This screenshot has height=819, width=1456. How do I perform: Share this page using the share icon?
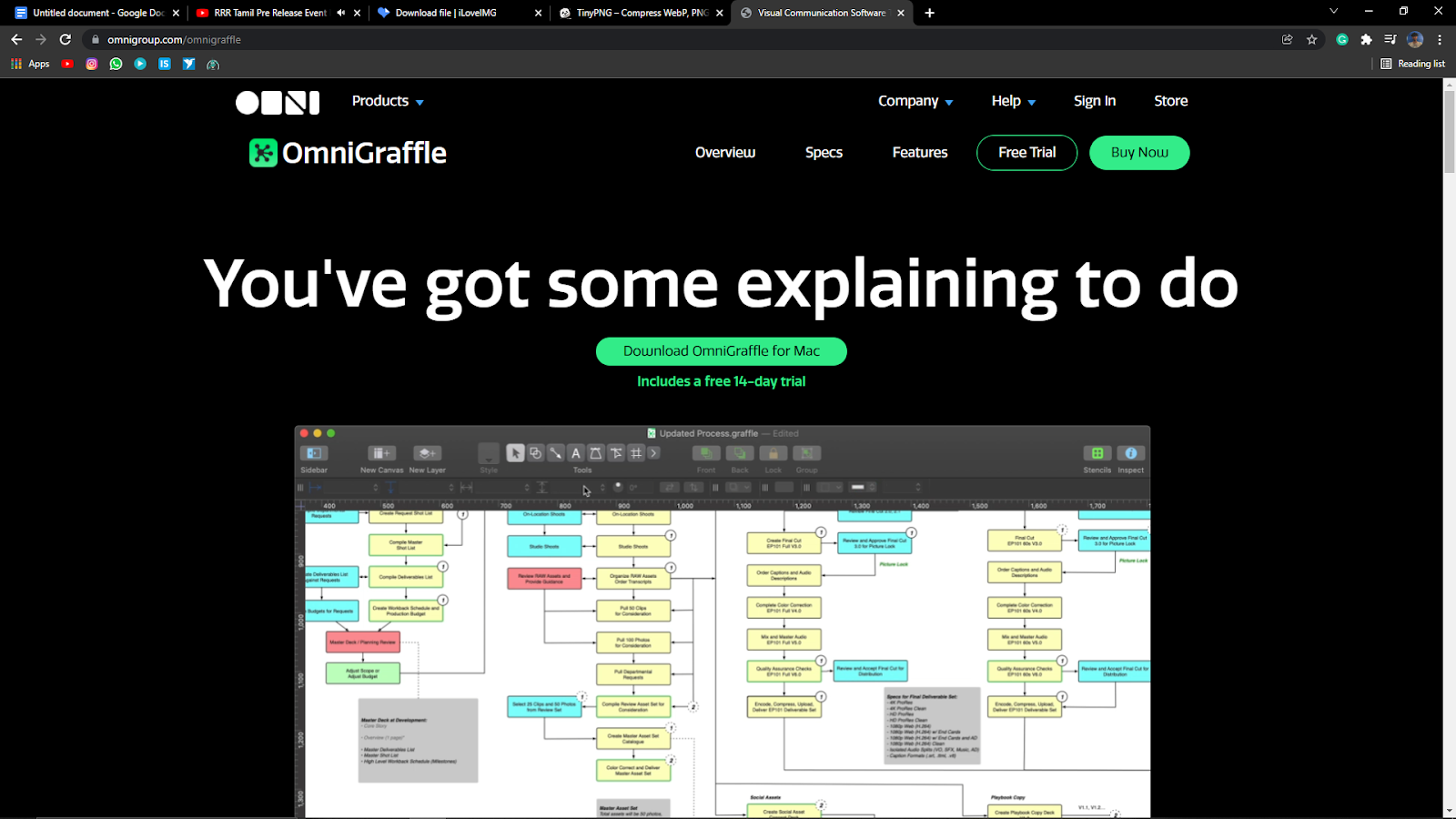(x=1287, y=39)
